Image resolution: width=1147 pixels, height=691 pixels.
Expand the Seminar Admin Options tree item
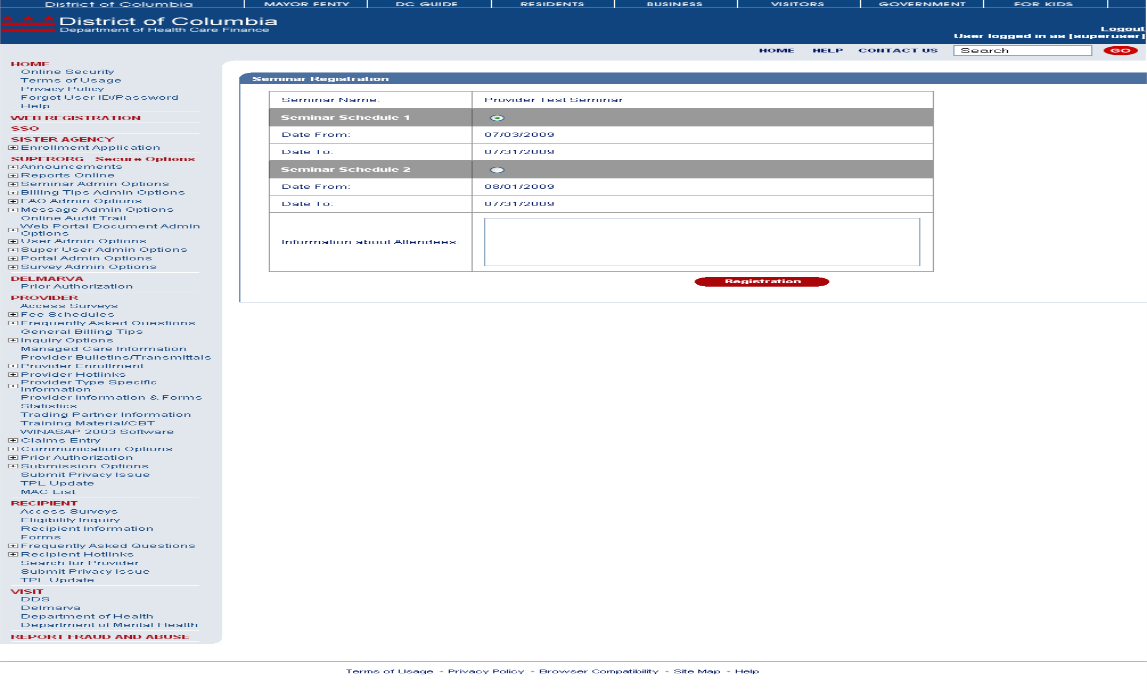[x=13, y=184]
